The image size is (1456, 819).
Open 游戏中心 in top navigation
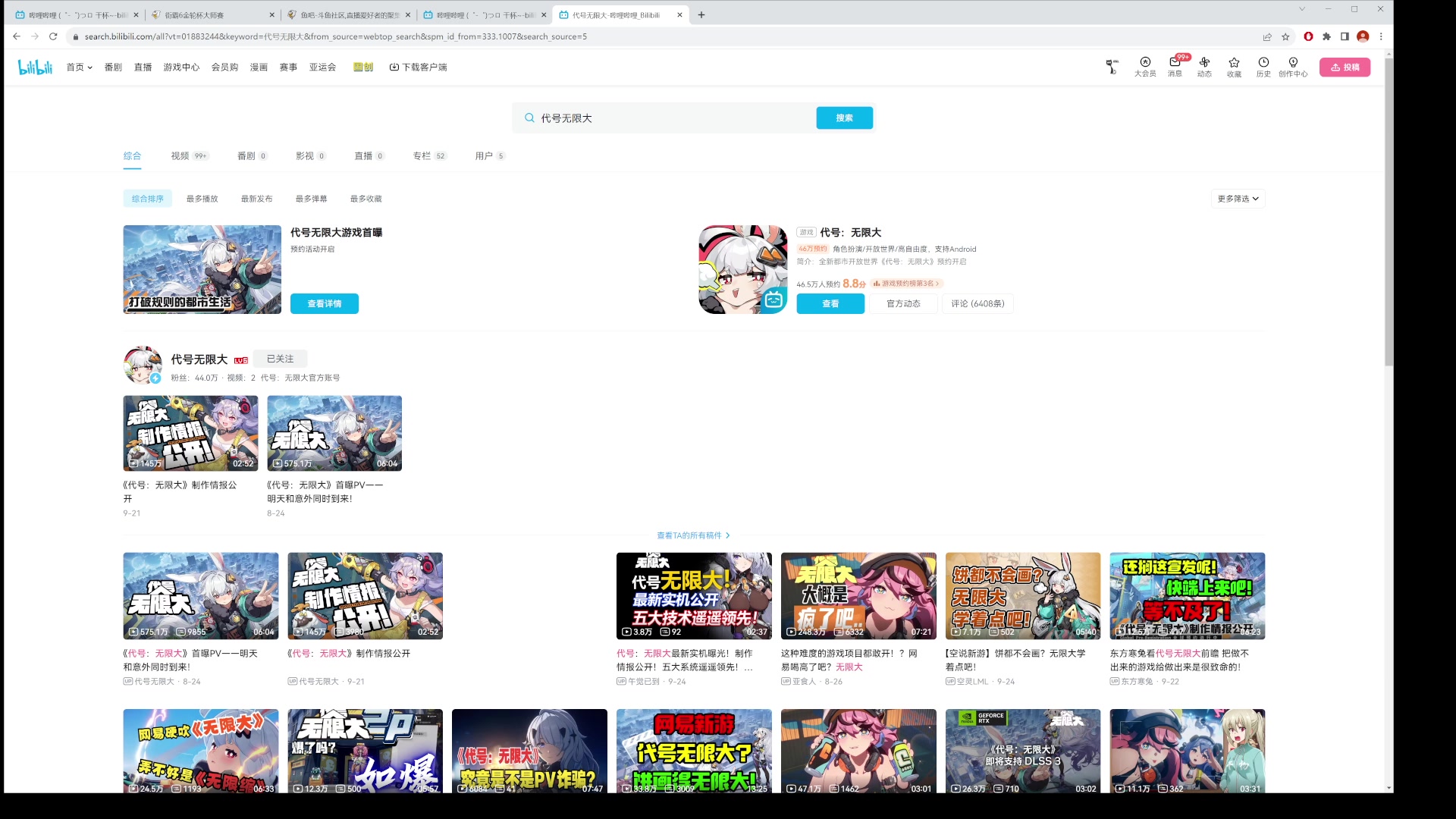coord(181,67)
